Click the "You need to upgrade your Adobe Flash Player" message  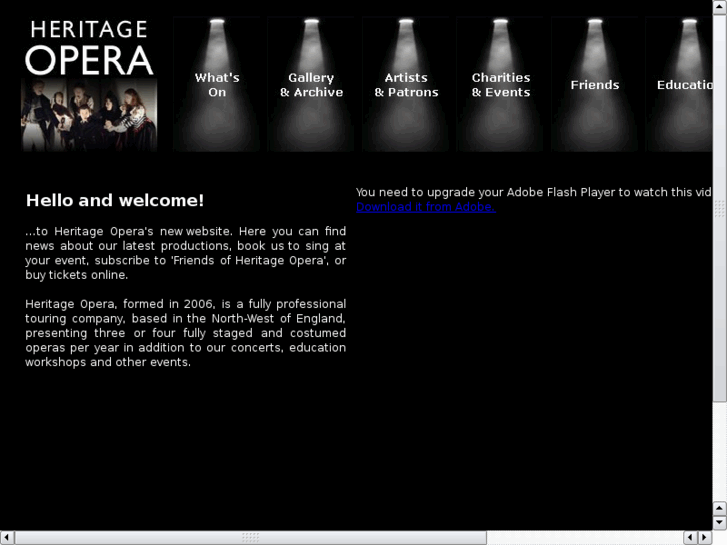pyautogui.click(x=534, y=192)
